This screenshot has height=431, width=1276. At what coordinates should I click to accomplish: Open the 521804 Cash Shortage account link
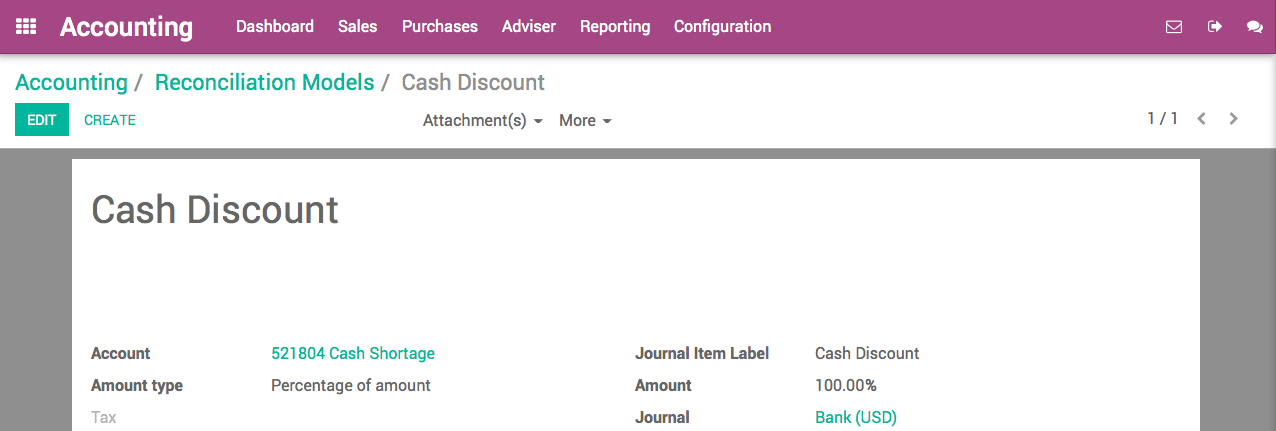tap(353, 353)
